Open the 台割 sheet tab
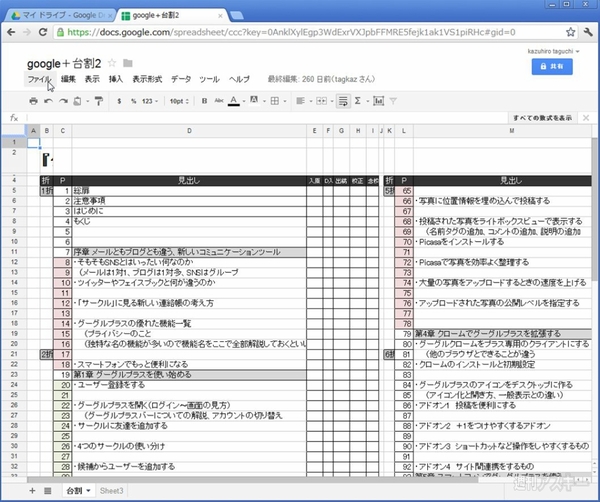Image resolution: width=600 pixels, height=502 pixels. [x=78, y=491]
